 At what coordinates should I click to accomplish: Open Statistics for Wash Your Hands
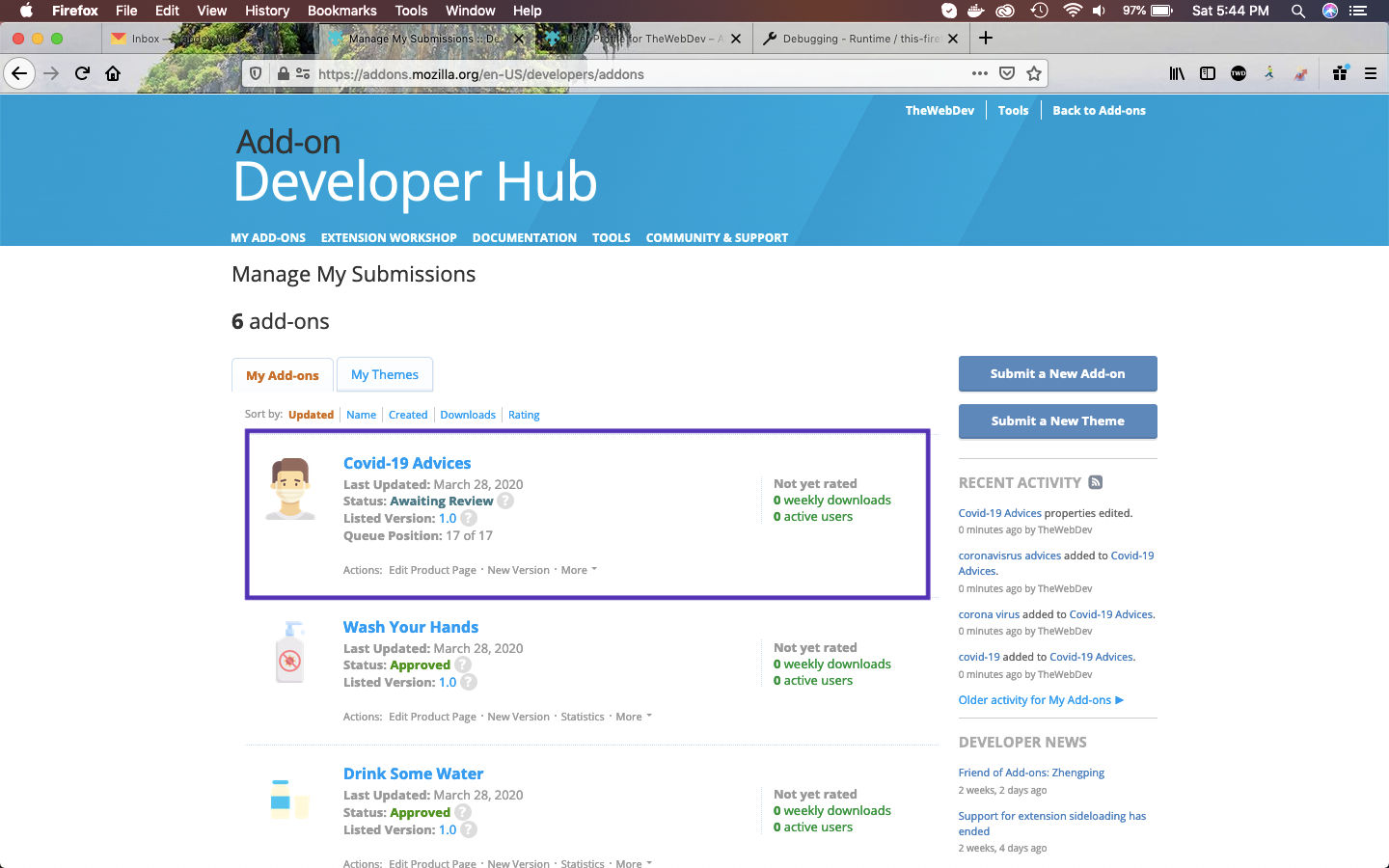click(x=583, y=717)
